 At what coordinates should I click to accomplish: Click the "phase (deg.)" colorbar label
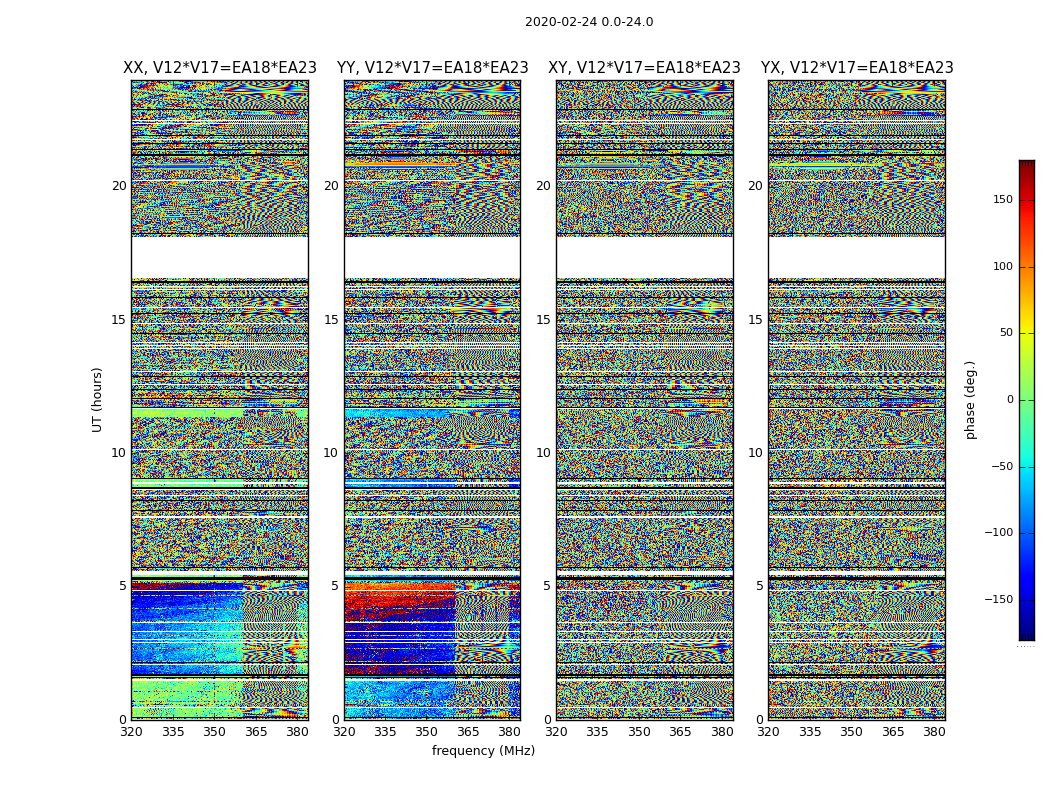(x=970, y=400)
